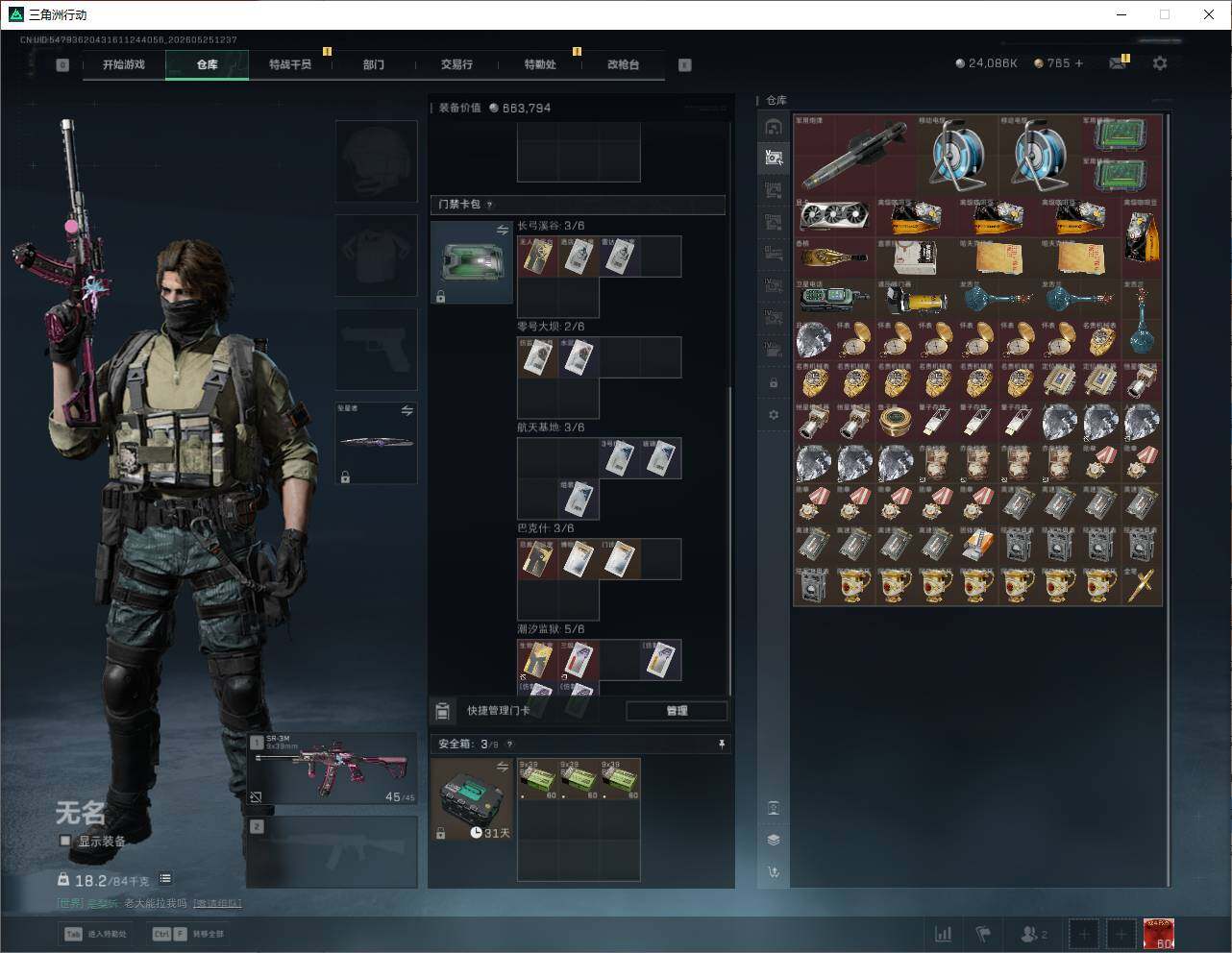
Task: Open the 特勤处 tab
Action: [540, 64]
